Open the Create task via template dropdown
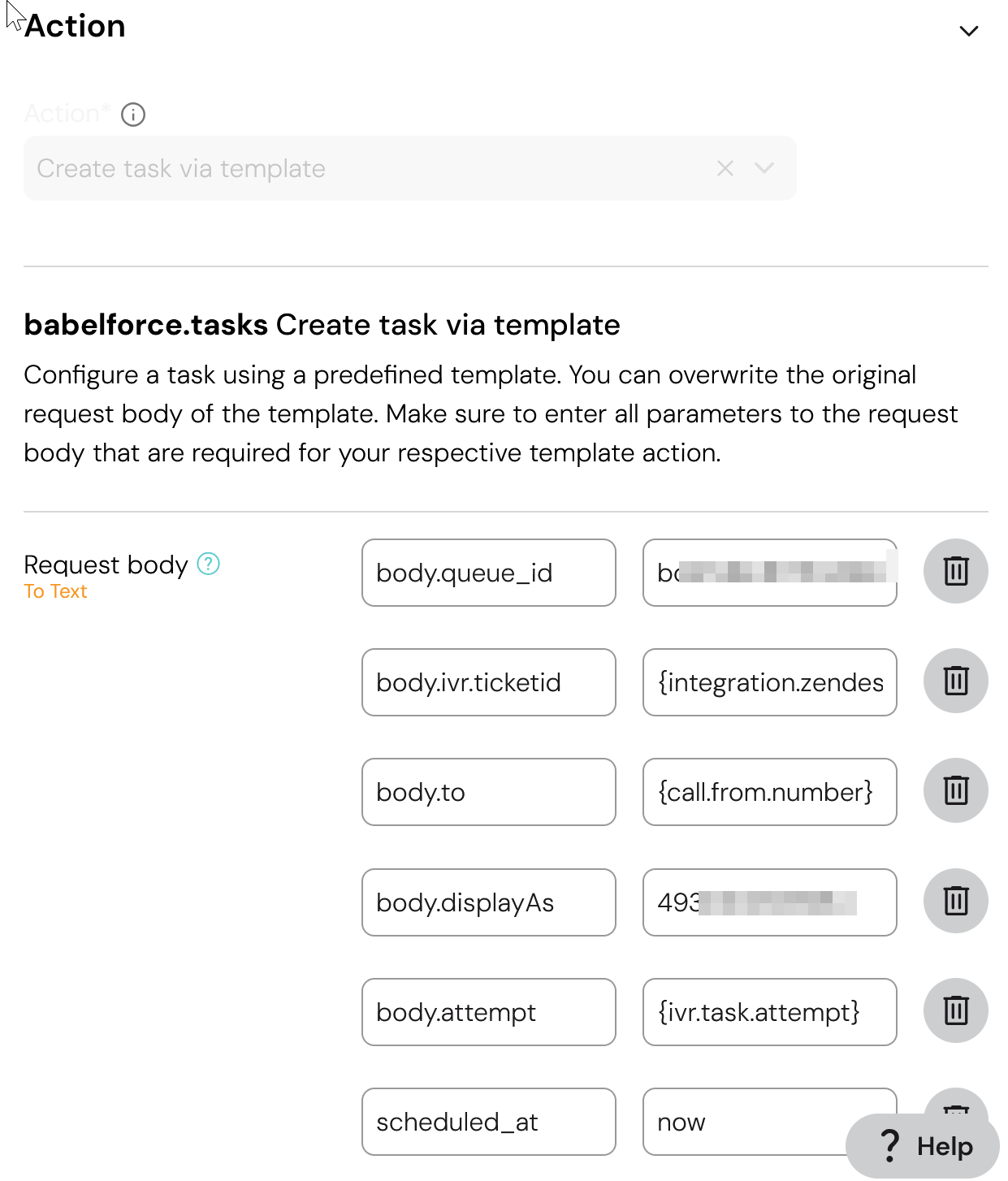1008x1181 pixels. 764,168
